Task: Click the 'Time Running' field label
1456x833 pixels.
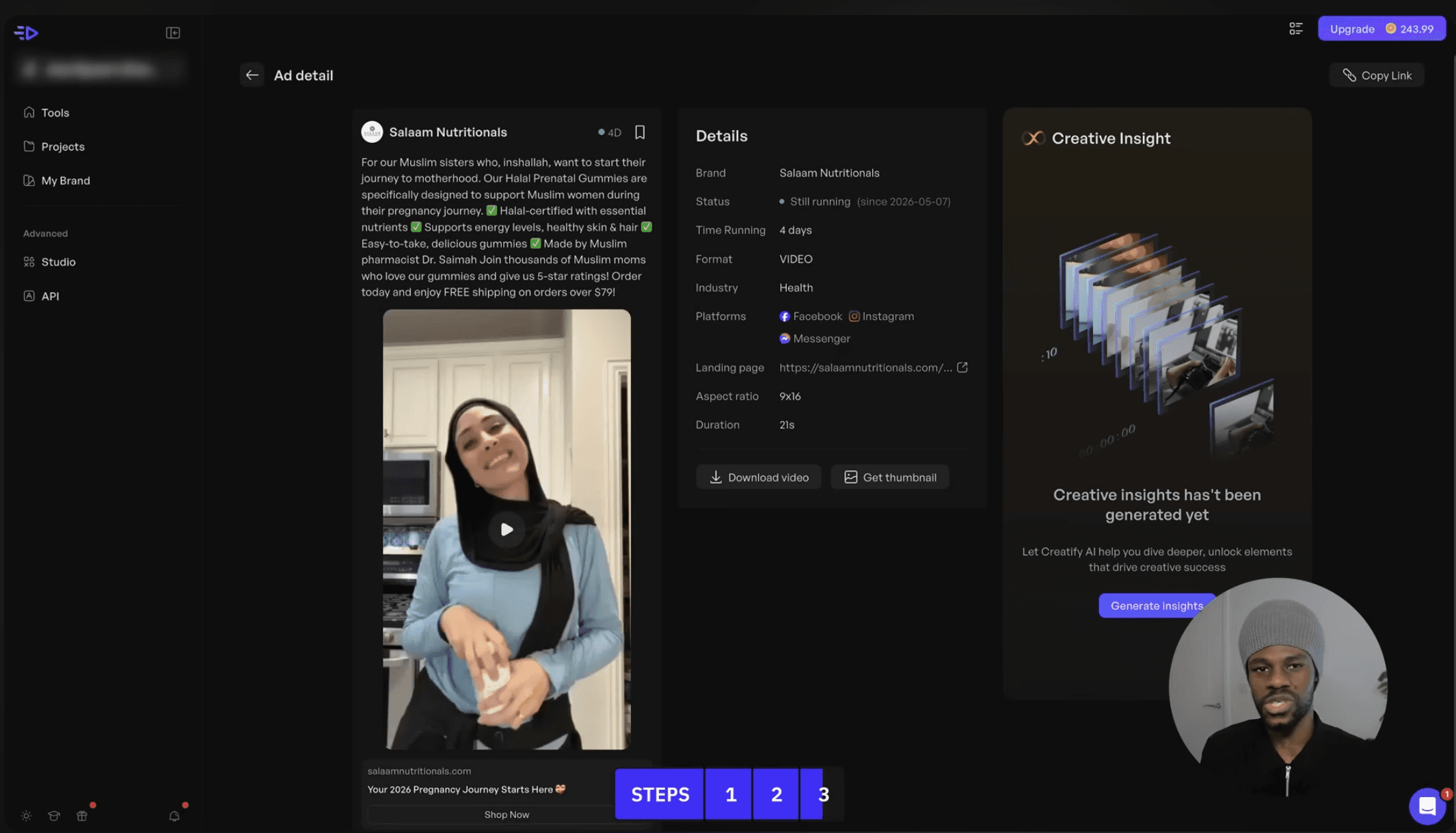Action: (x=730, y=230)
